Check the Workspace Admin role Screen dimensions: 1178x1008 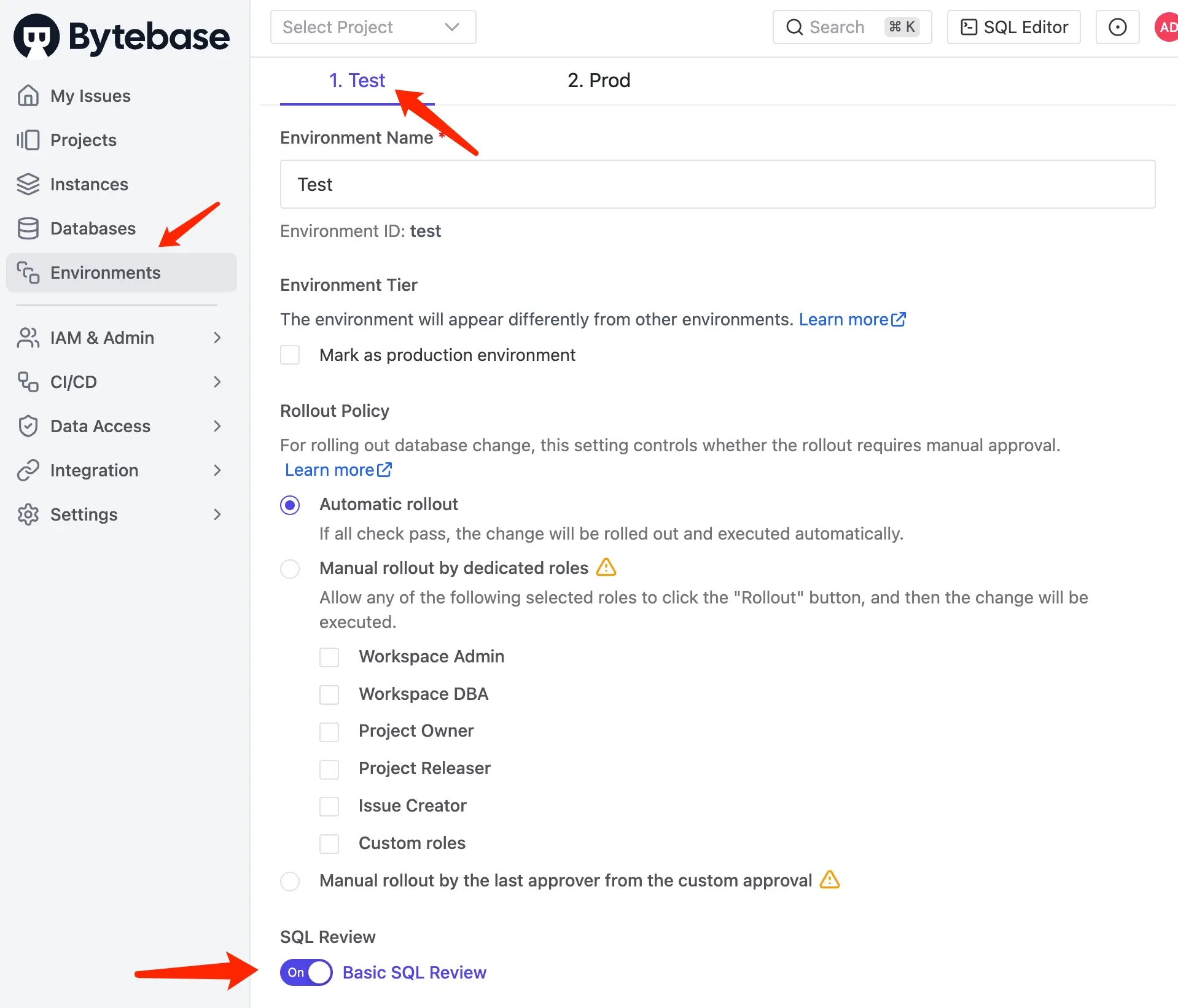329,657
